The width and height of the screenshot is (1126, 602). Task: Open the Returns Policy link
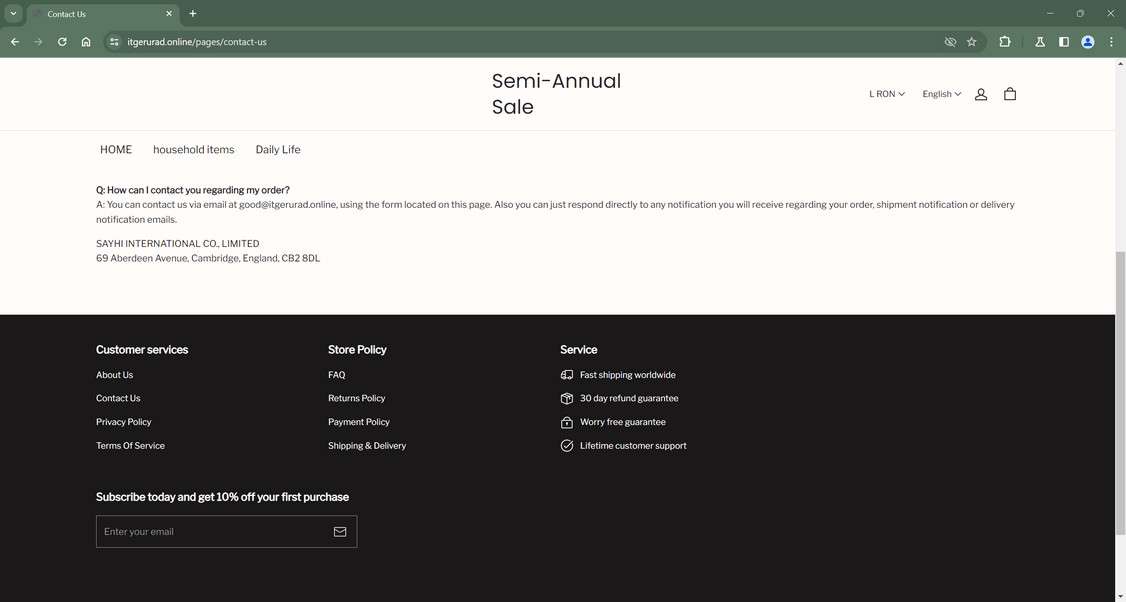(x=356, y=398)
